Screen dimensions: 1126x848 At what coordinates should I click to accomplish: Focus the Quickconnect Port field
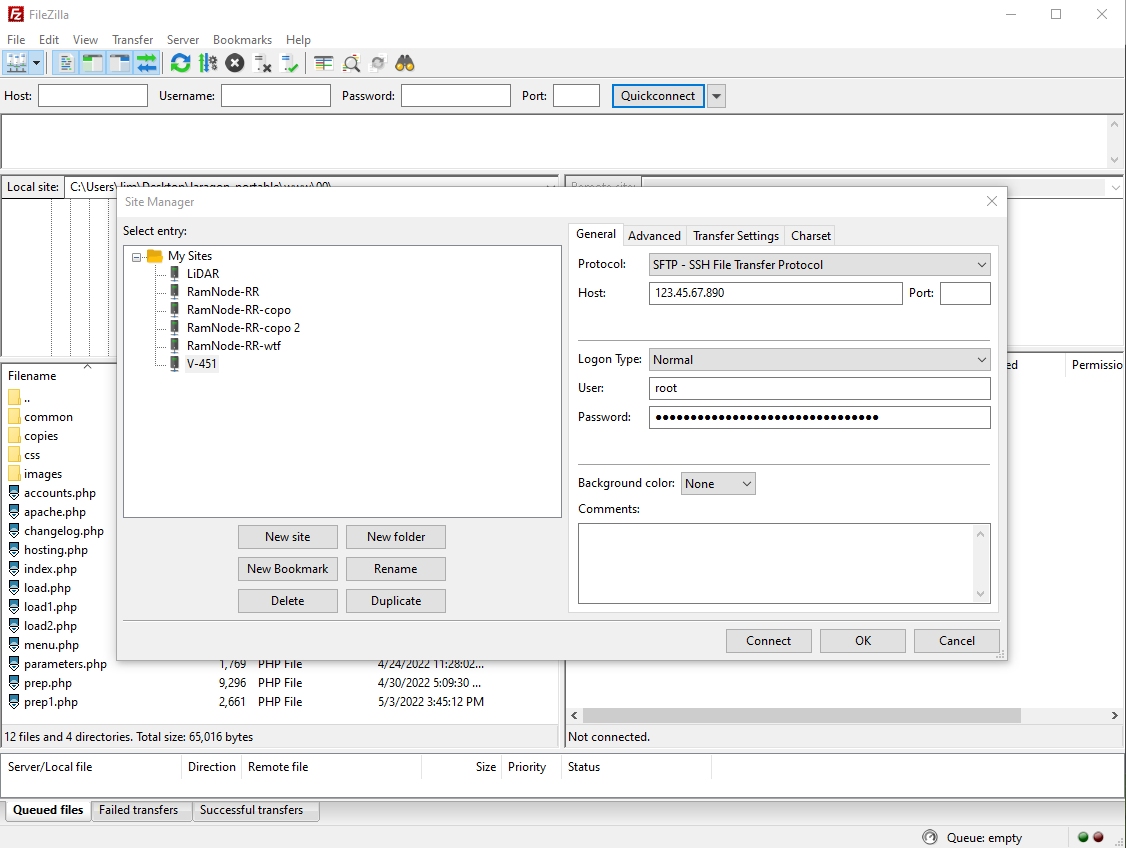pos(576,95)
